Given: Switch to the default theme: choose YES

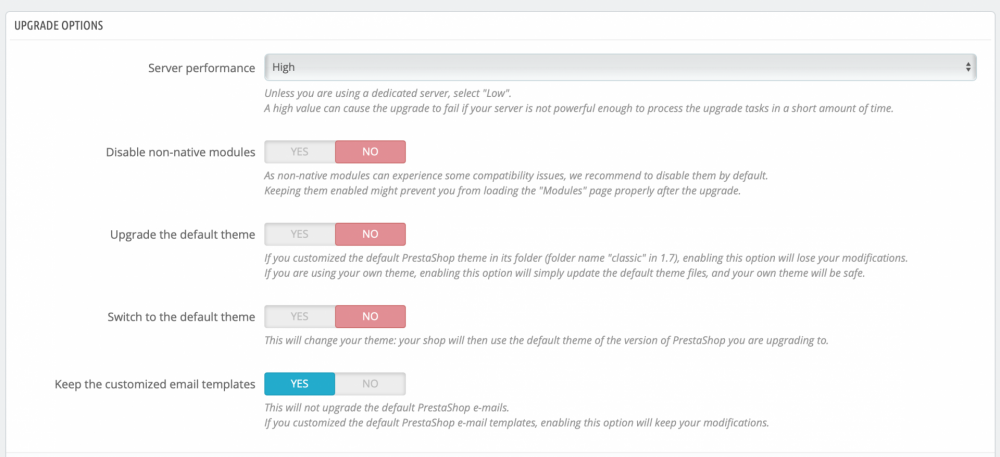Looking at the screenshot, I should coord(299,317).
